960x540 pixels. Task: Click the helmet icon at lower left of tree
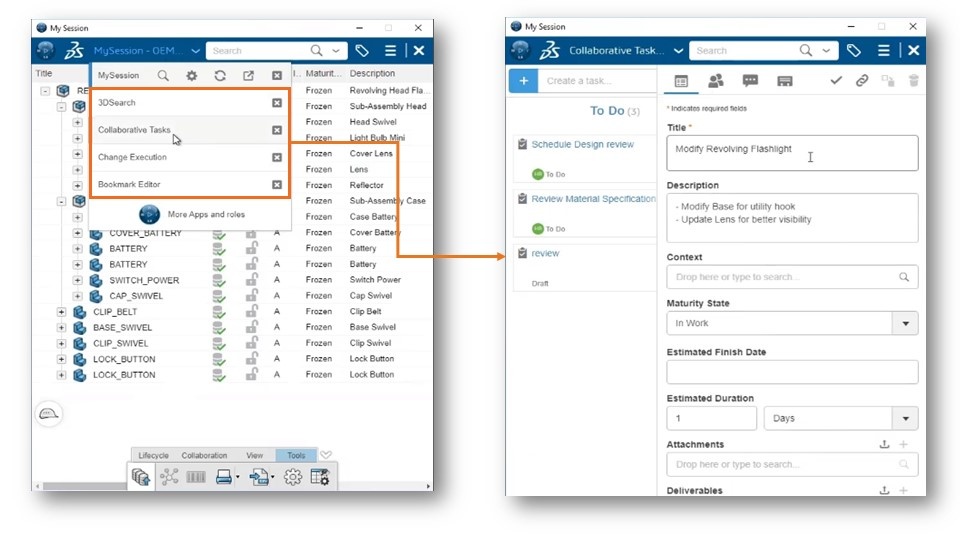click(48, 414)
